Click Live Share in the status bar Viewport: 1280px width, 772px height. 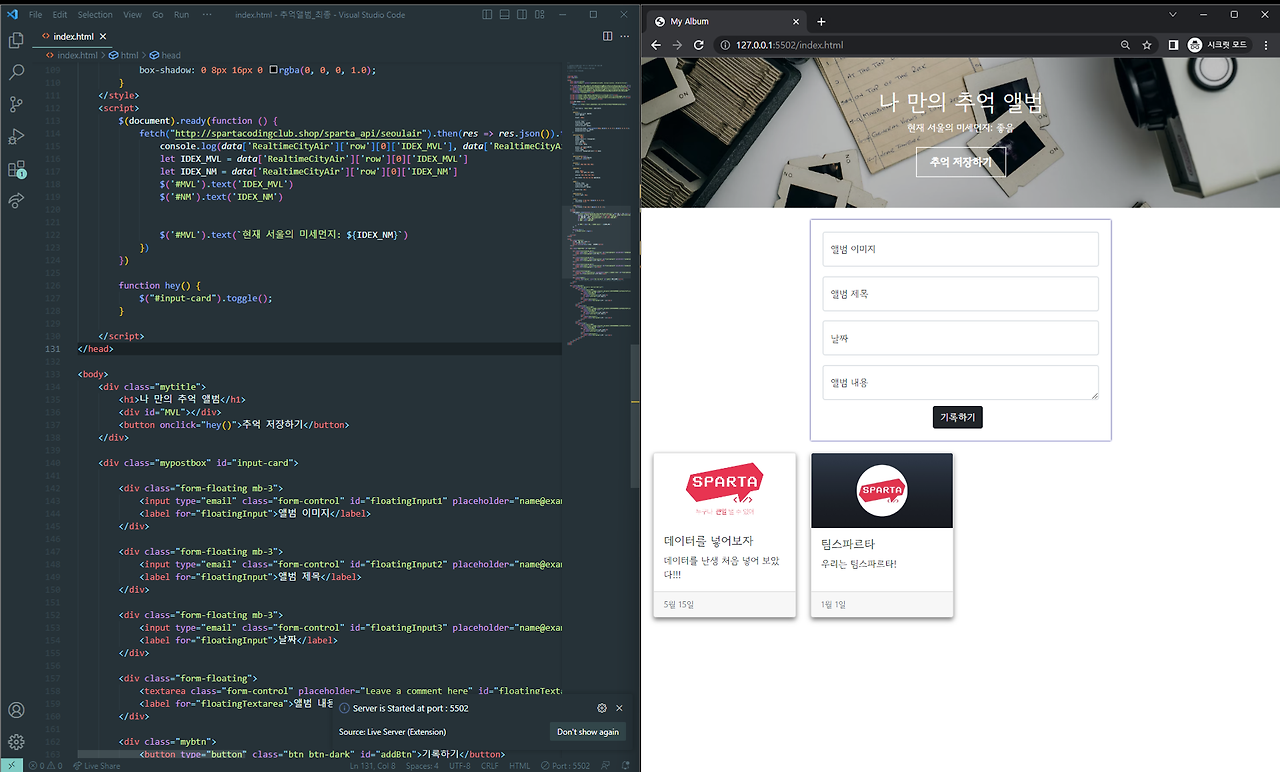(x=97, y=766)
